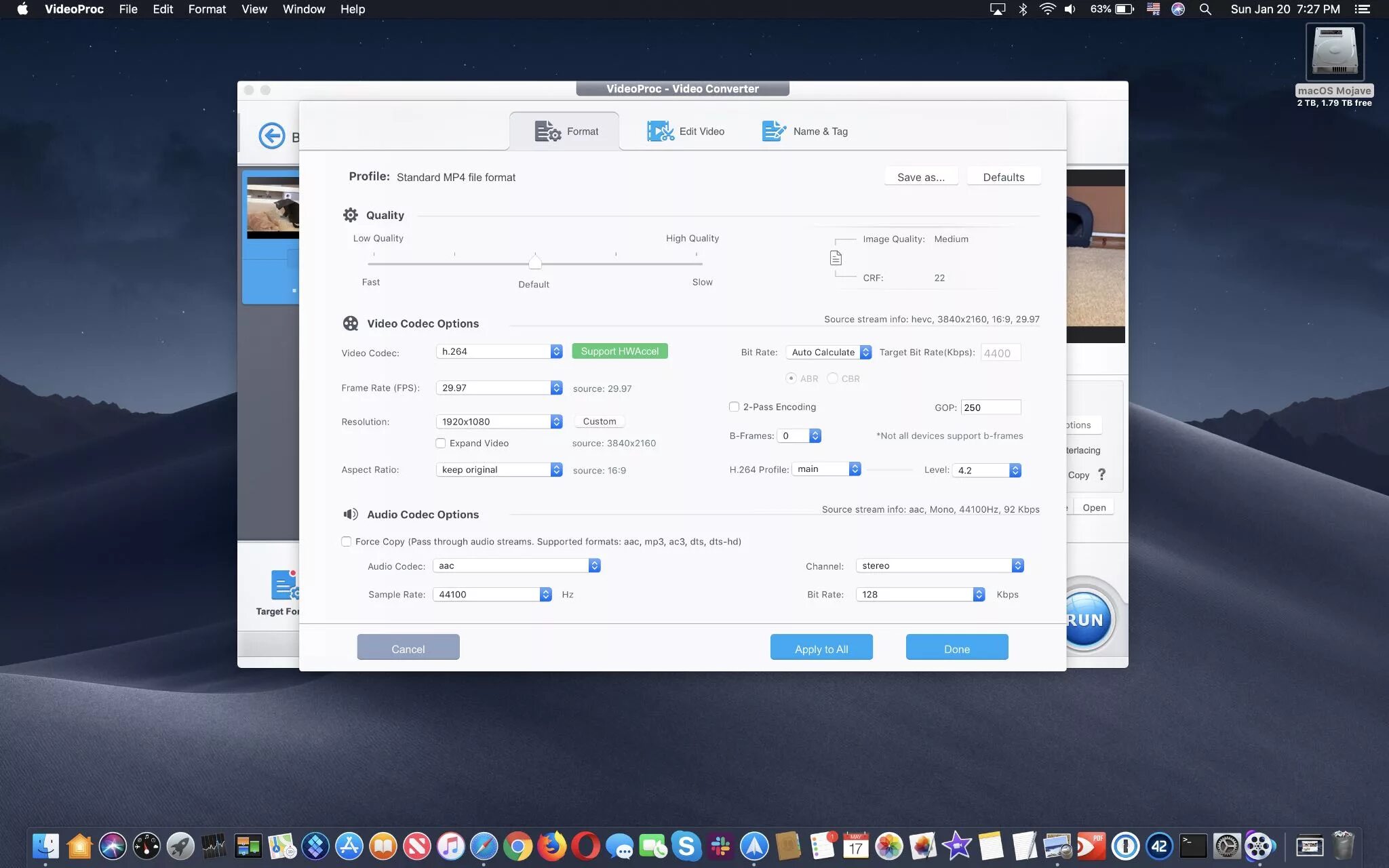Image resolution: width=1389 pixels, height=868 pixels.
Task: Click the Quality gear icon
Action: [x=350, y=215]
